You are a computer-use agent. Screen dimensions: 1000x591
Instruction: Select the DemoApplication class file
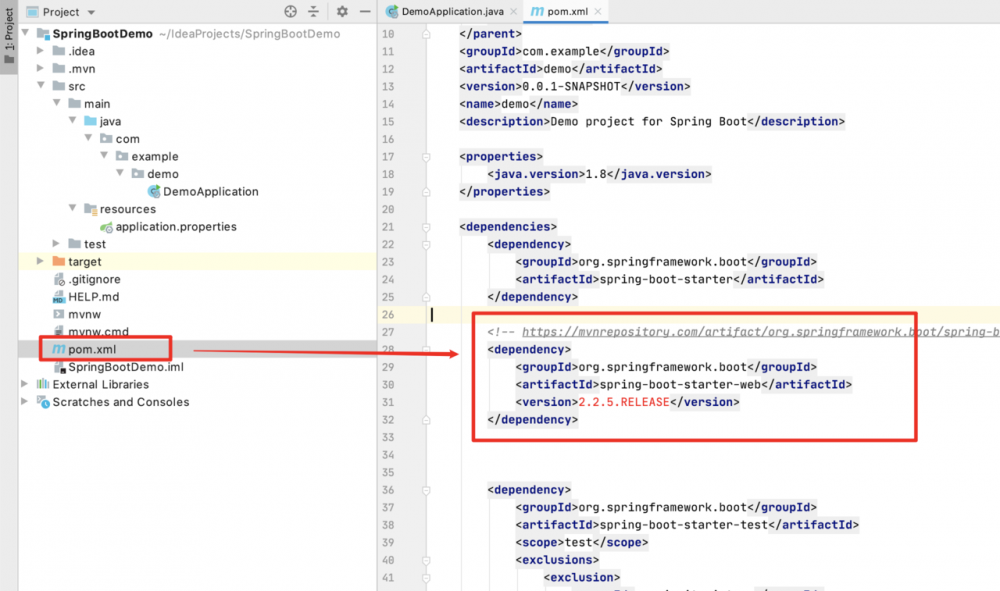click(x=210, y=191)
